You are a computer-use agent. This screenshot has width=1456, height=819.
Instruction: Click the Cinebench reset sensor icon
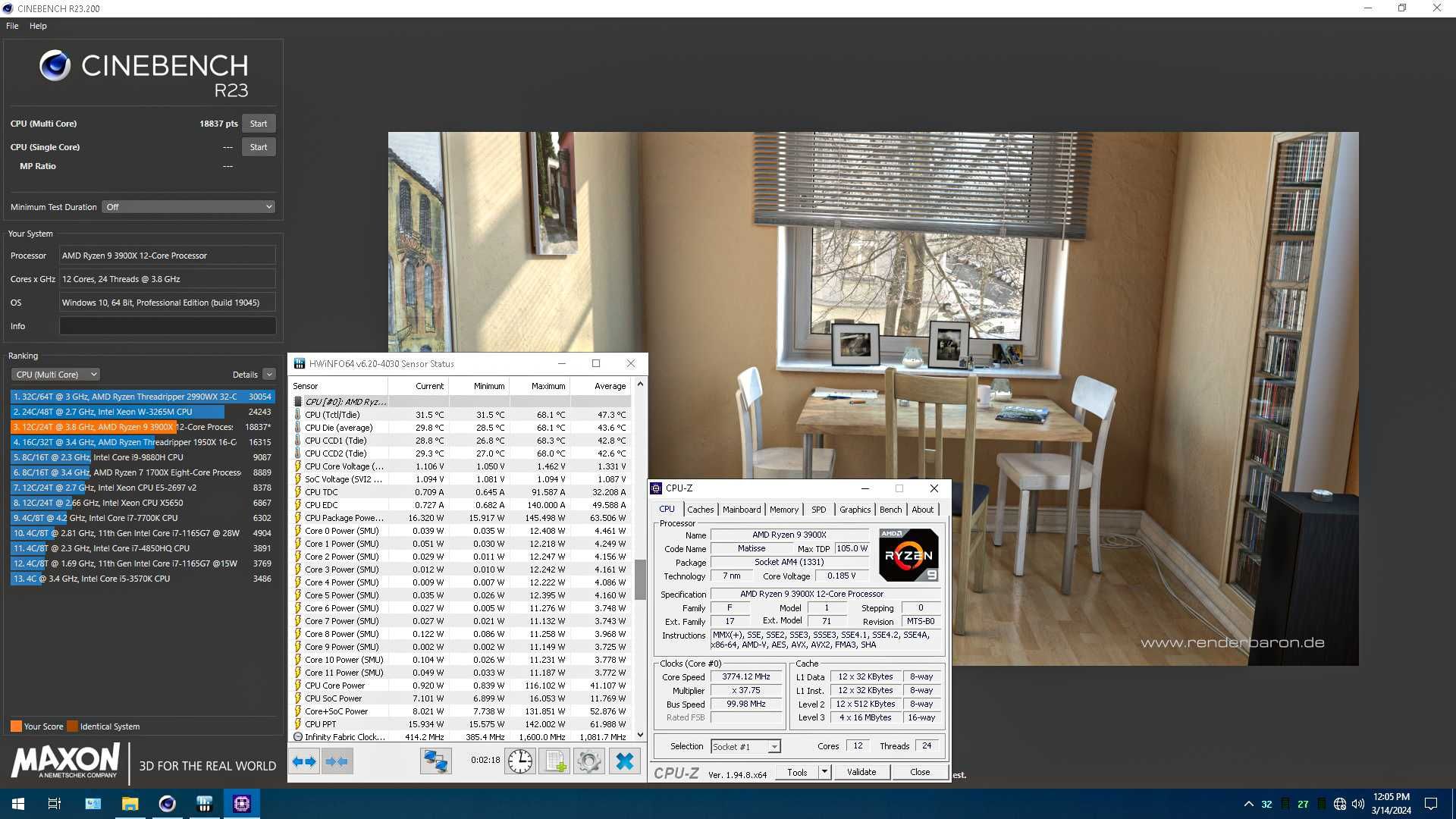520,761
